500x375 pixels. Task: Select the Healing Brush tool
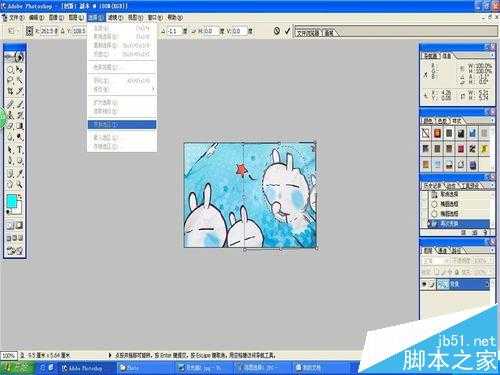tap(10, 105)
